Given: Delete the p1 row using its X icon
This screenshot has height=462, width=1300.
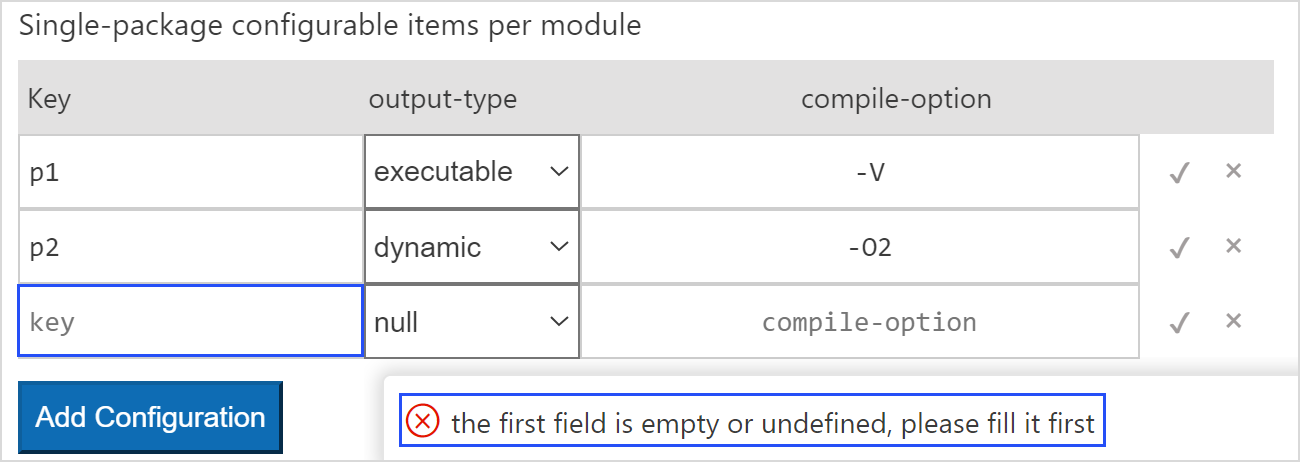Looking at the screenshot, I should (1233, 171).
